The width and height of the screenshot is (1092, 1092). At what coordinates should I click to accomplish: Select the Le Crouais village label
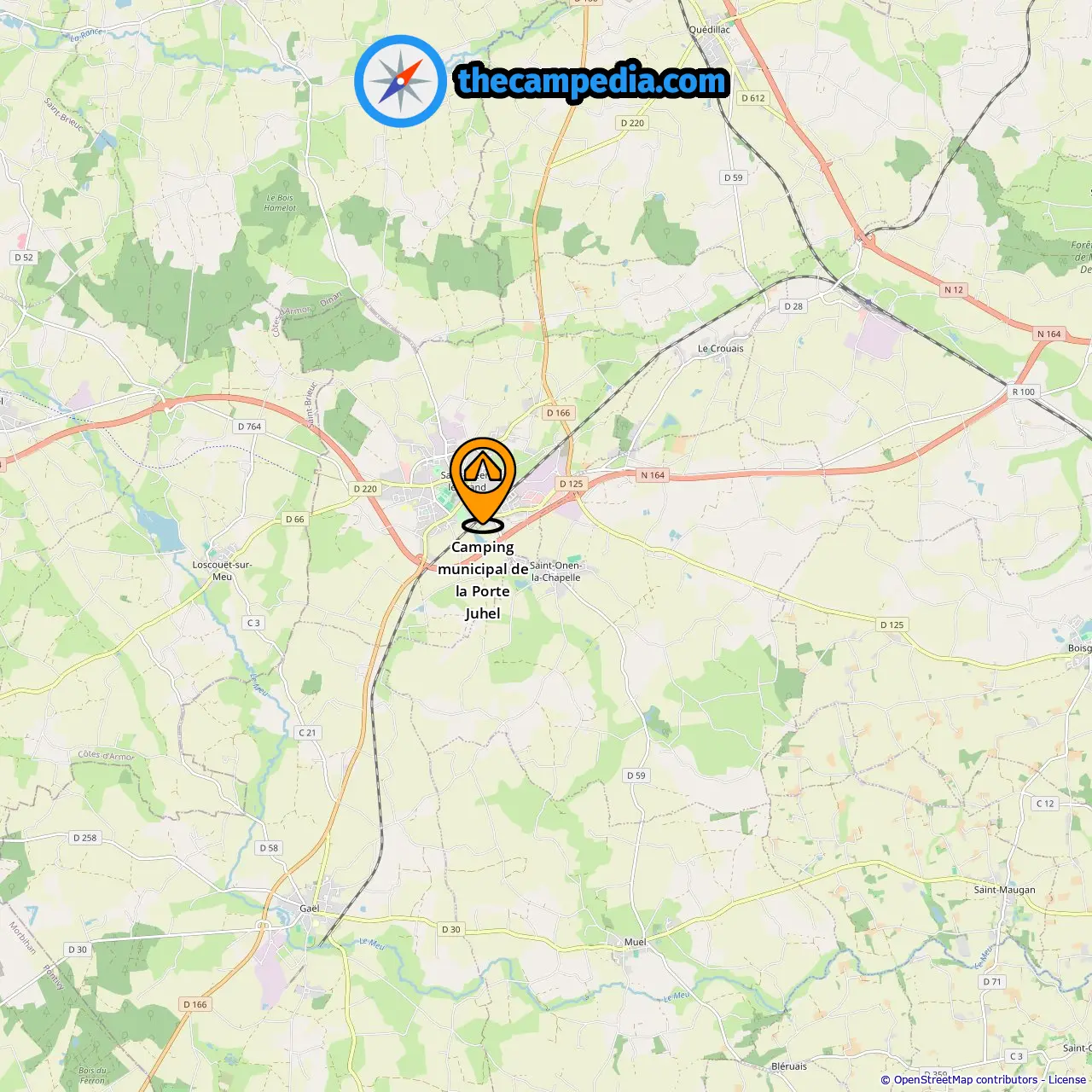(721, 348)
